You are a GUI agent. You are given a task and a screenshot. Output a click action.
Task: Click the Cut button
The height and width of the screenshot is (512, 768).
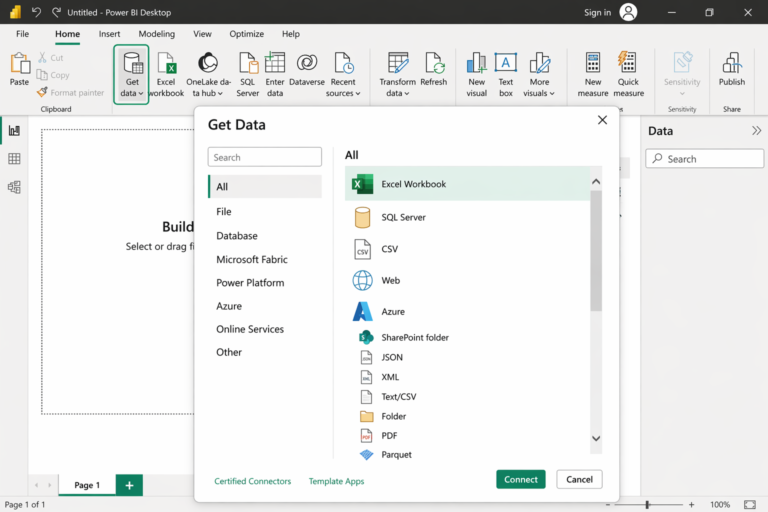click(51, 58)
